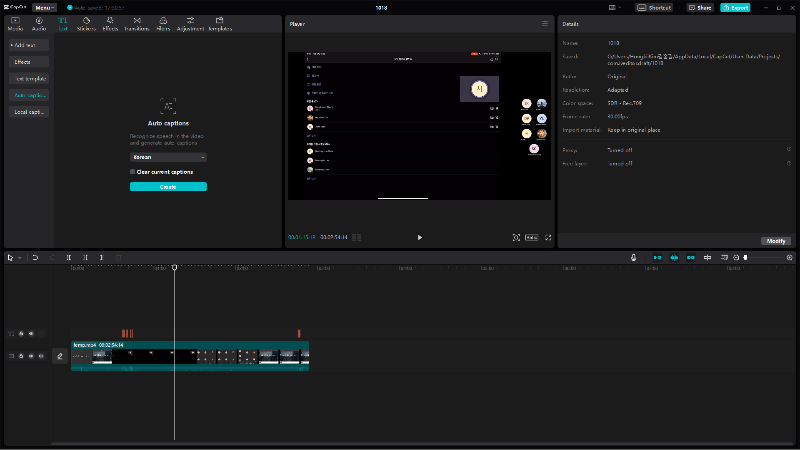Click the preview snapshot focus icon
Viewport: 800px width, 450px height.
516,237
